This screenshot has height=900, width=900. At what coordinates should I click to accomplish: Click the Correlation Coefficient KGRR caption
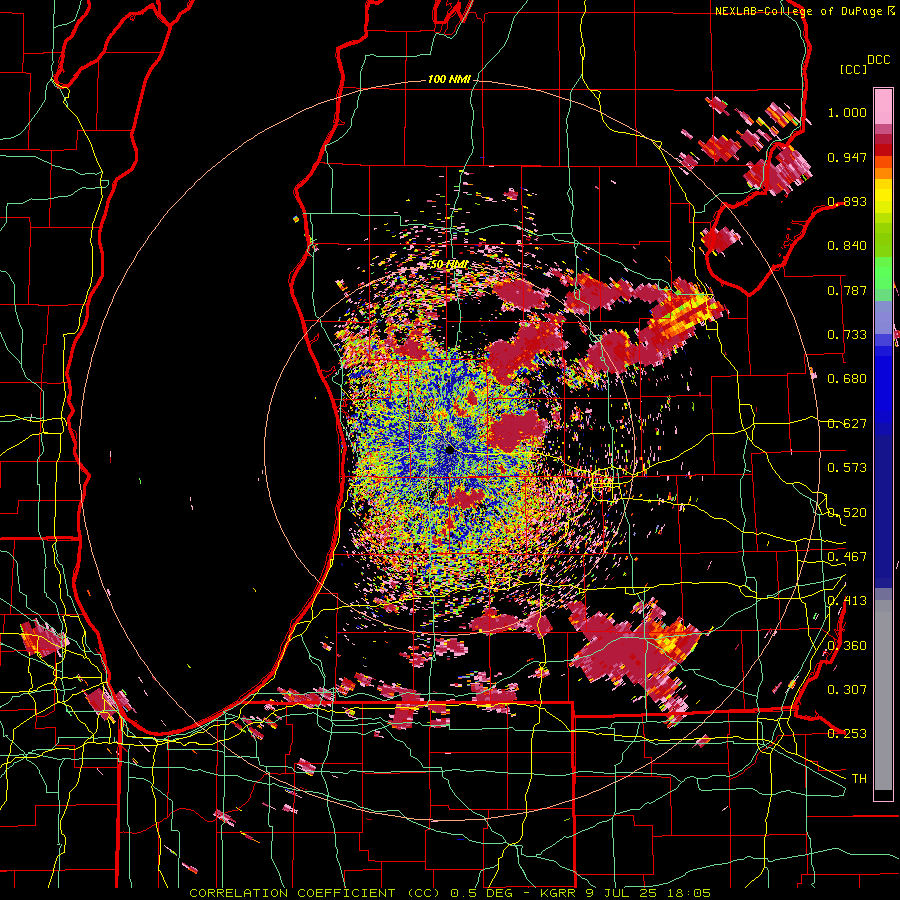pos(450,893)
